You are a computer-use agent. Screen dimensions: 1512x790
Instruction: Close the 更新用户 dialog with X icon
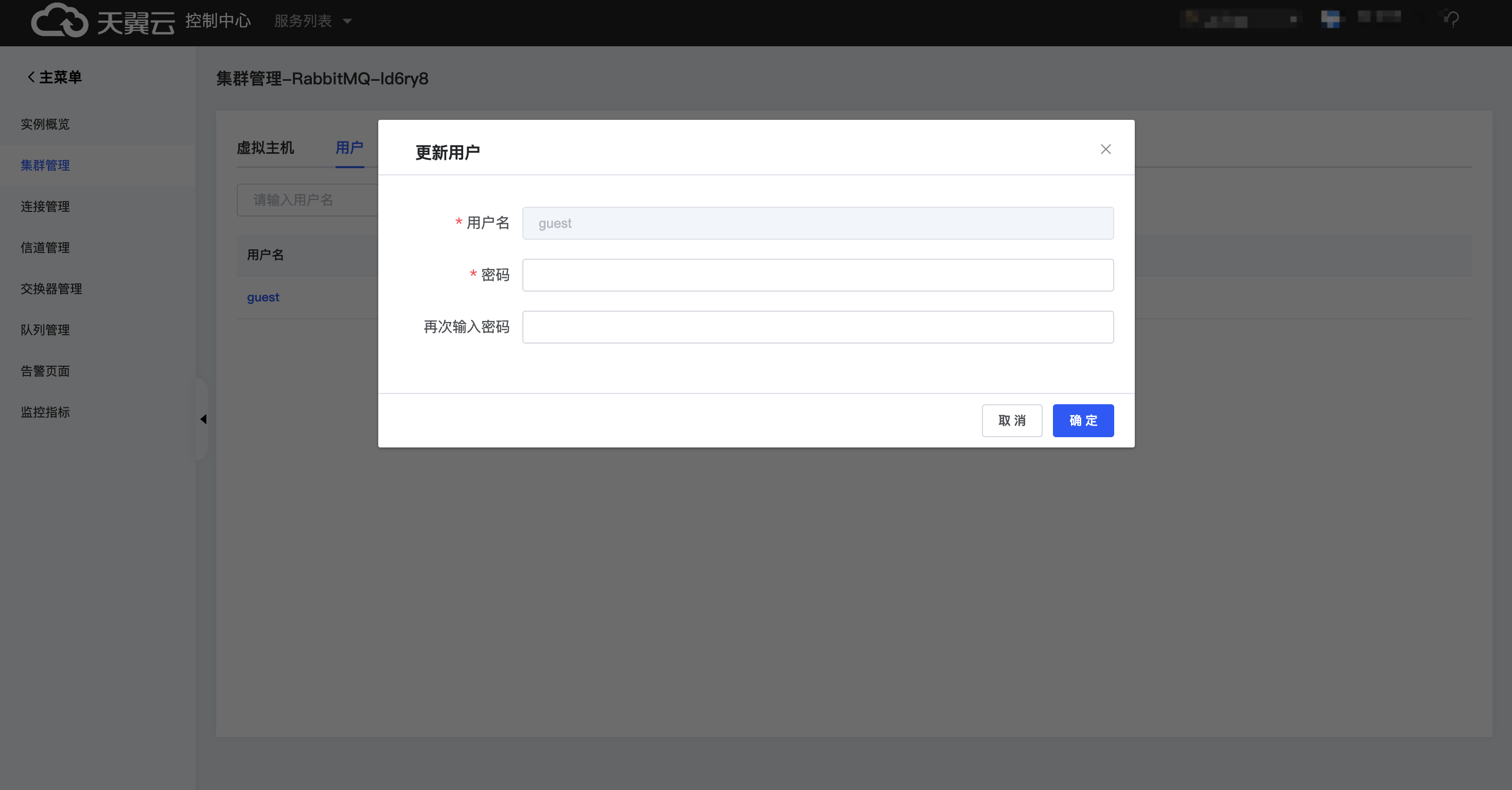coord(1105,150)
